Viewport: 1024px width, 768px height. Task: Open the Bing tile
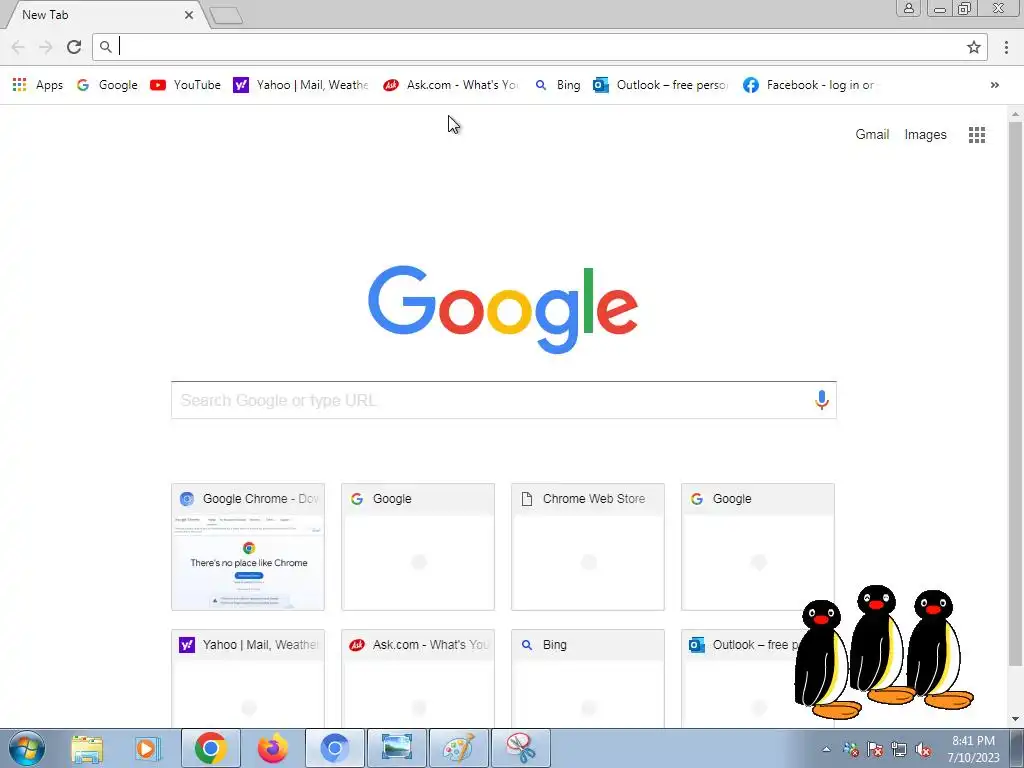point(588,679)
